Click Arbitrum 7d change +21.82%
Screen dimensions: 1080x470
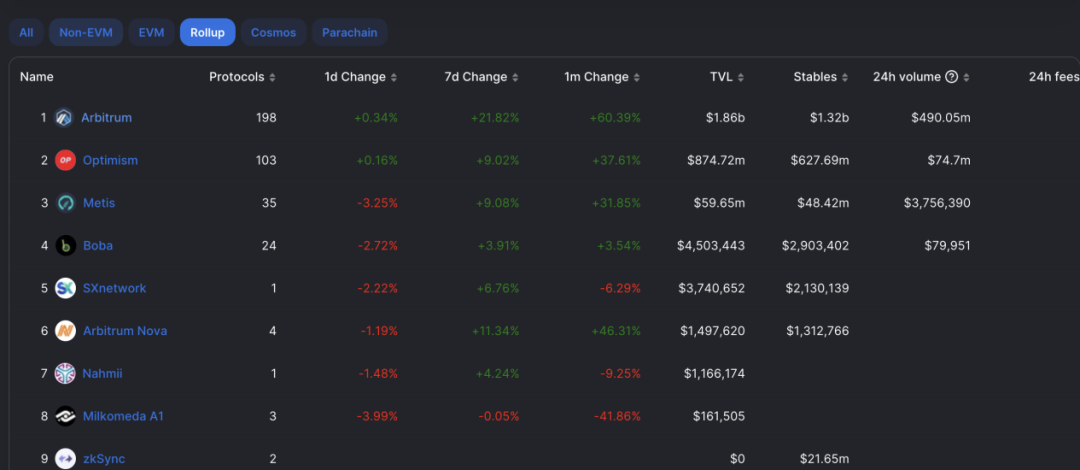(x=495, y=118)
